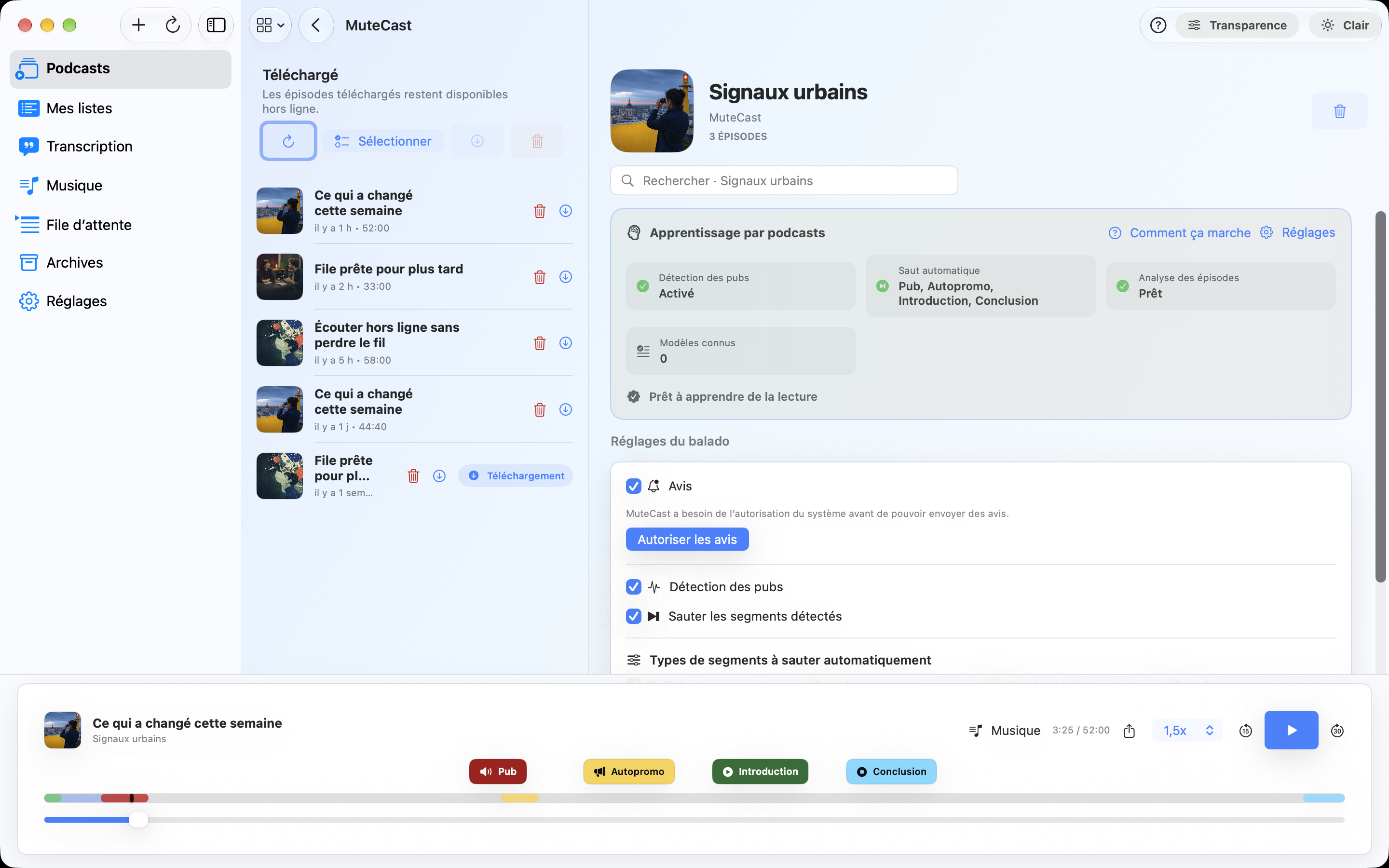Click the Signaux urbains cover artwork
The width and height of the screenshot is (1389, 868).
(652, 111)
